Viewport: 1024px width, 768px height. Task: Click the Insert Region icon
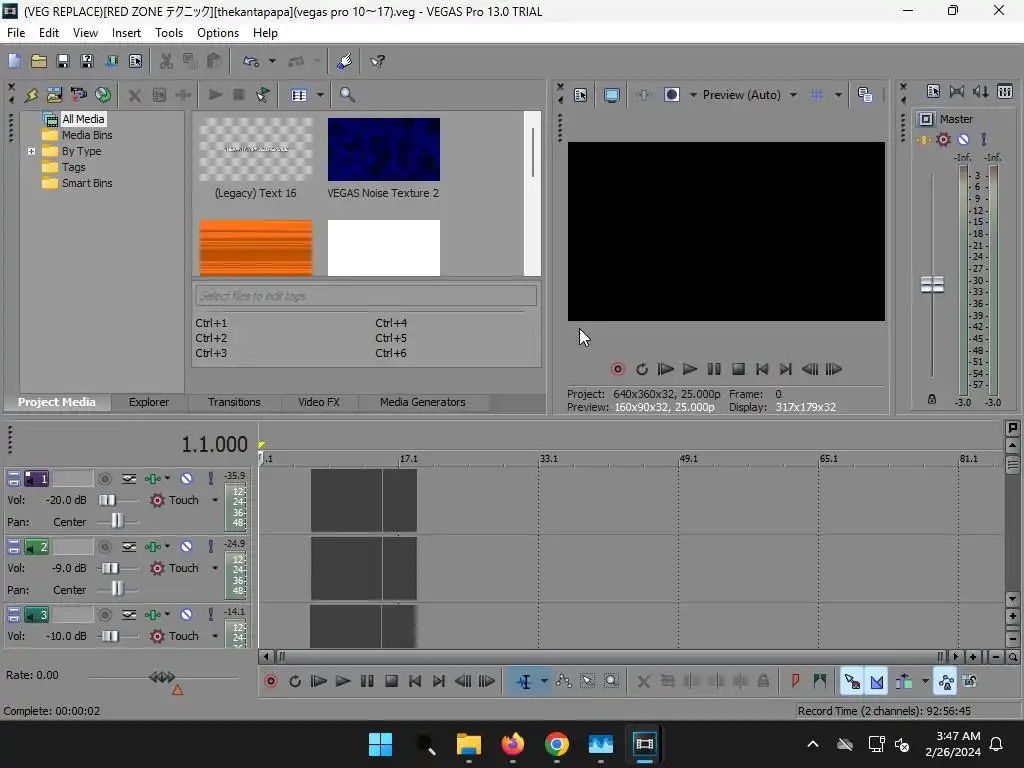point(820,682)
